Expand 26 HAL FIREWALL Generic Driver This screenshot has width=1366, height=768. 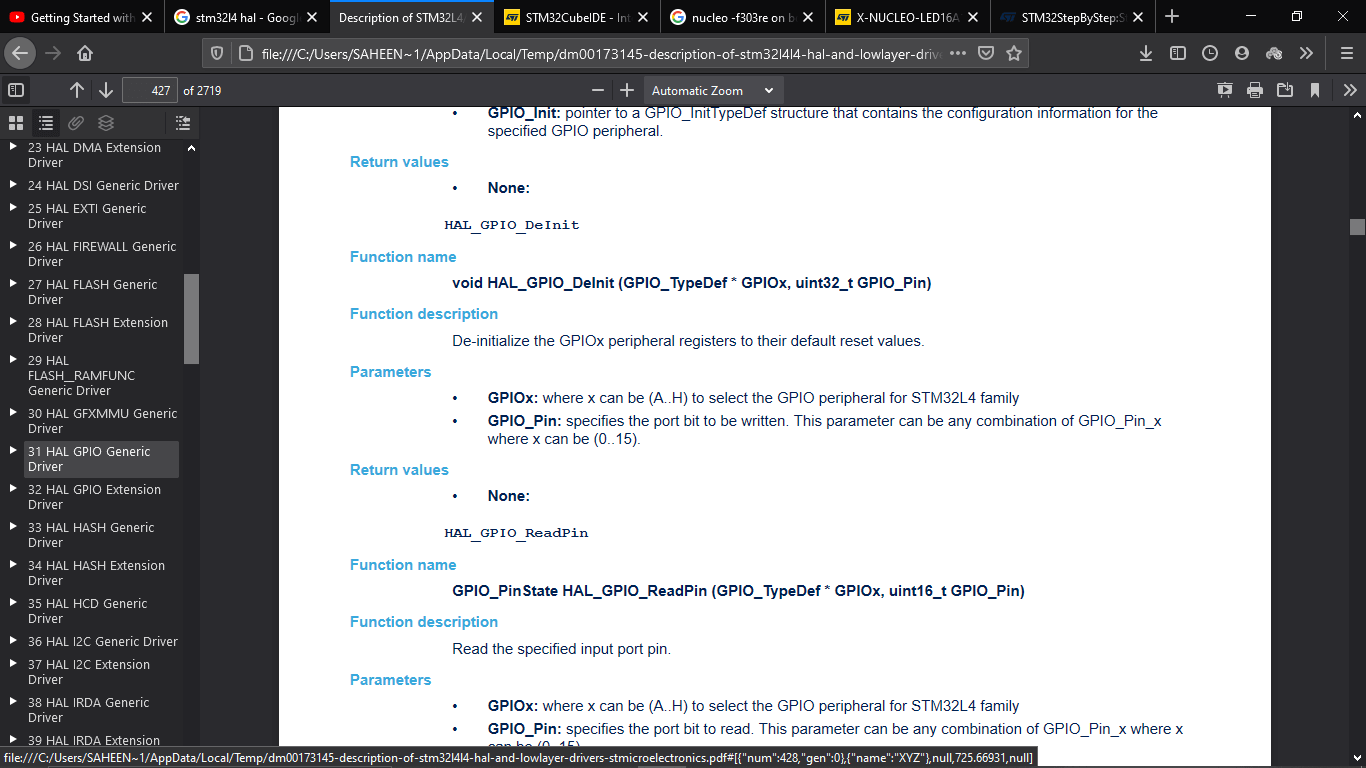click(13, 246)
